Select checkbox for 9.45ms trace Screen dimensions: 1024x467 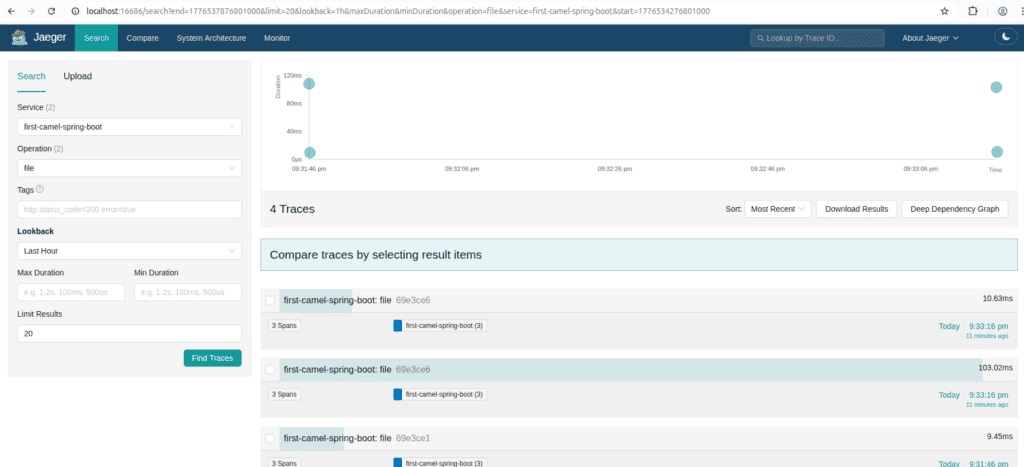[x=270, y=438]
